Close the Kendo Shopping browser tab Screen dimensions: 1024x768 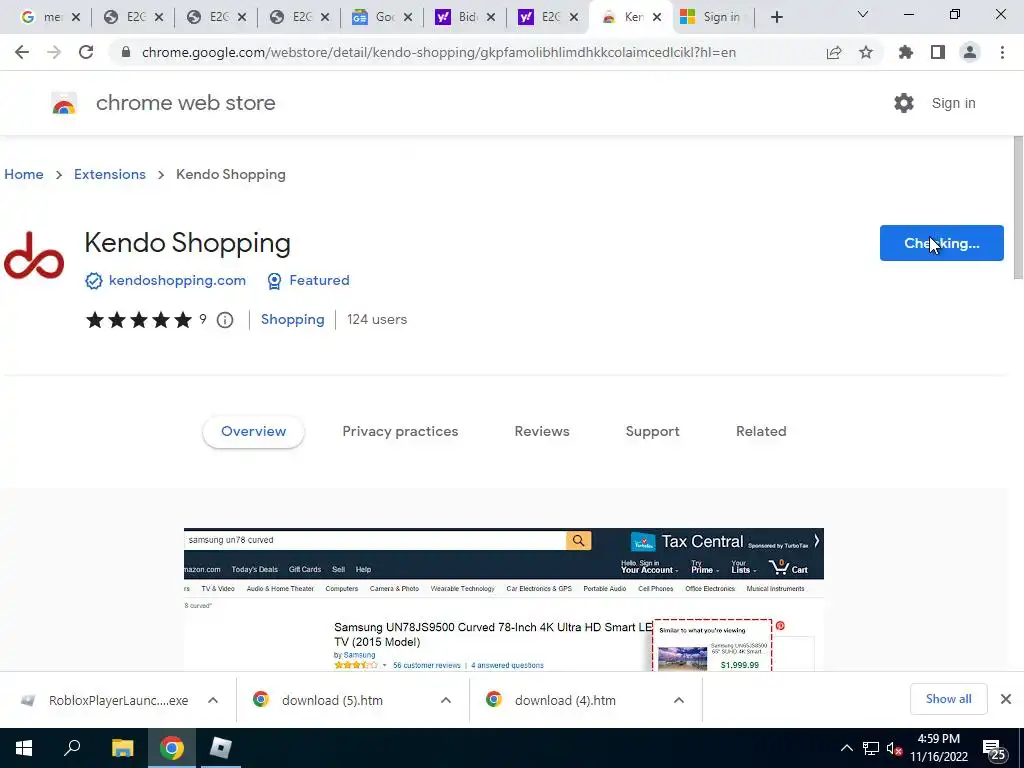[657, 17]
